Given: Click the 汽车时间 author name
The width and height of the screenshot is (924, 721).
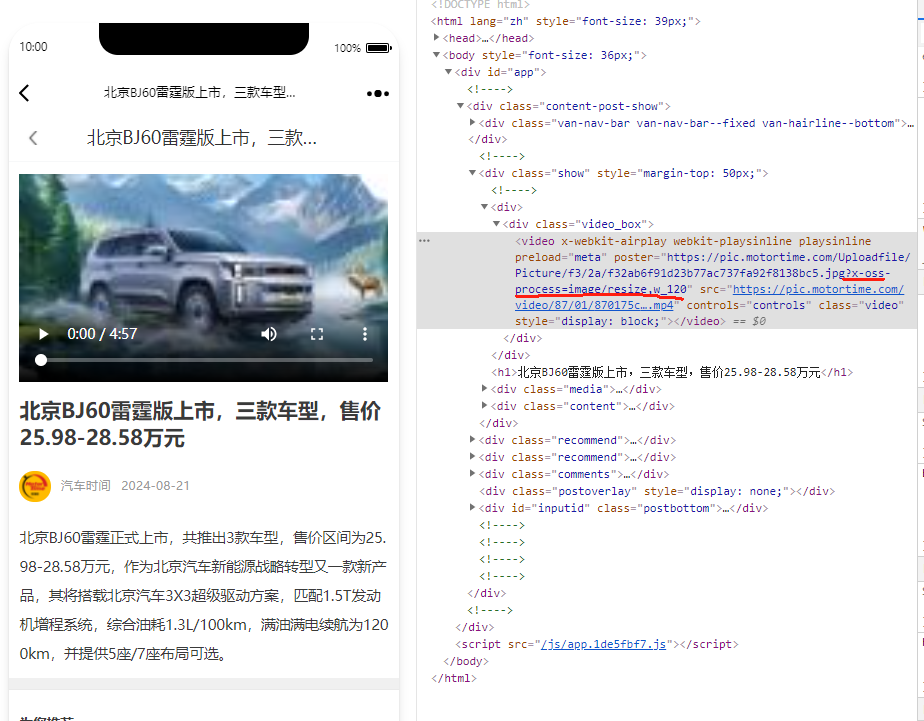Looking at the screenshot, I should click(85, 486).
